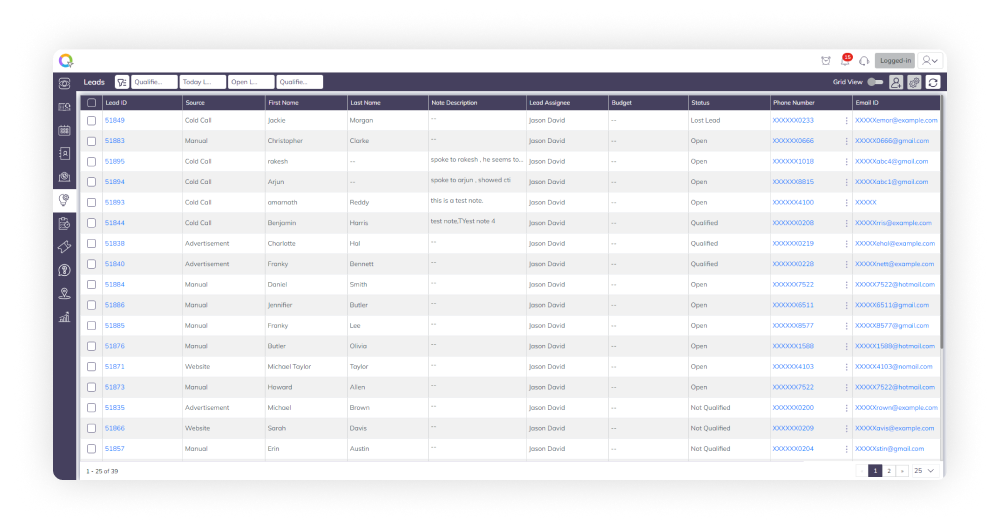1000x528 pixels.
Task: Go to page 2 of leads
Action: [889, 470]
